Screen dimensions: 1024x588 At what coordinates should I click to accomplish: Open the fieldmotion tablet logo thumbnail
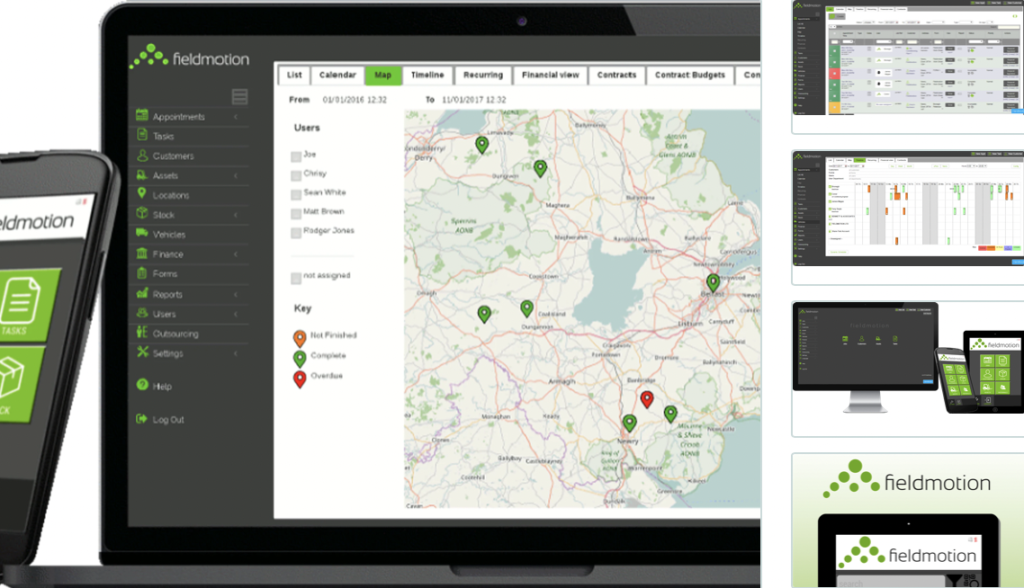pyautogui.click(x=908, y=520)
